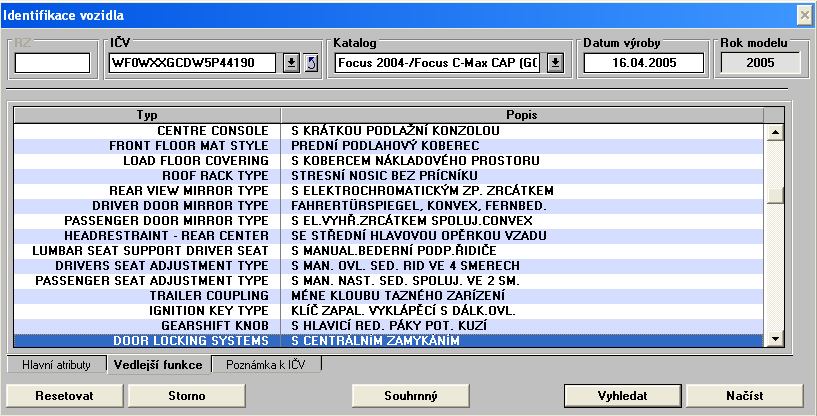Click the blue refresh icon beside IČV field
The width and height of the screenshot is (817, 416).
point(311,64)
